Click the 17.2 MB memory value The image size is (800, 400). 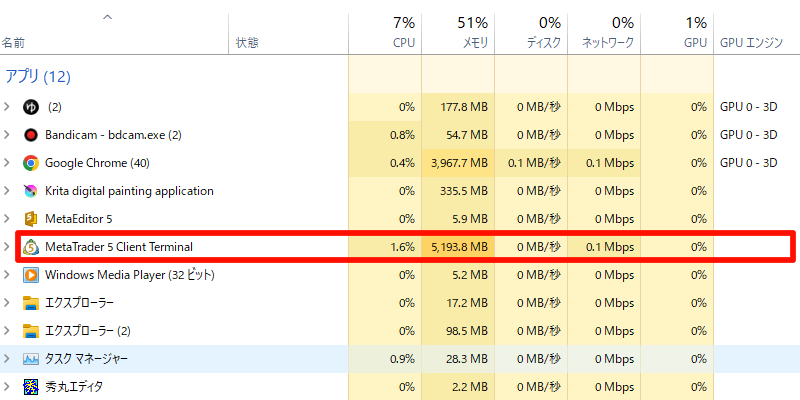point(466,304)
